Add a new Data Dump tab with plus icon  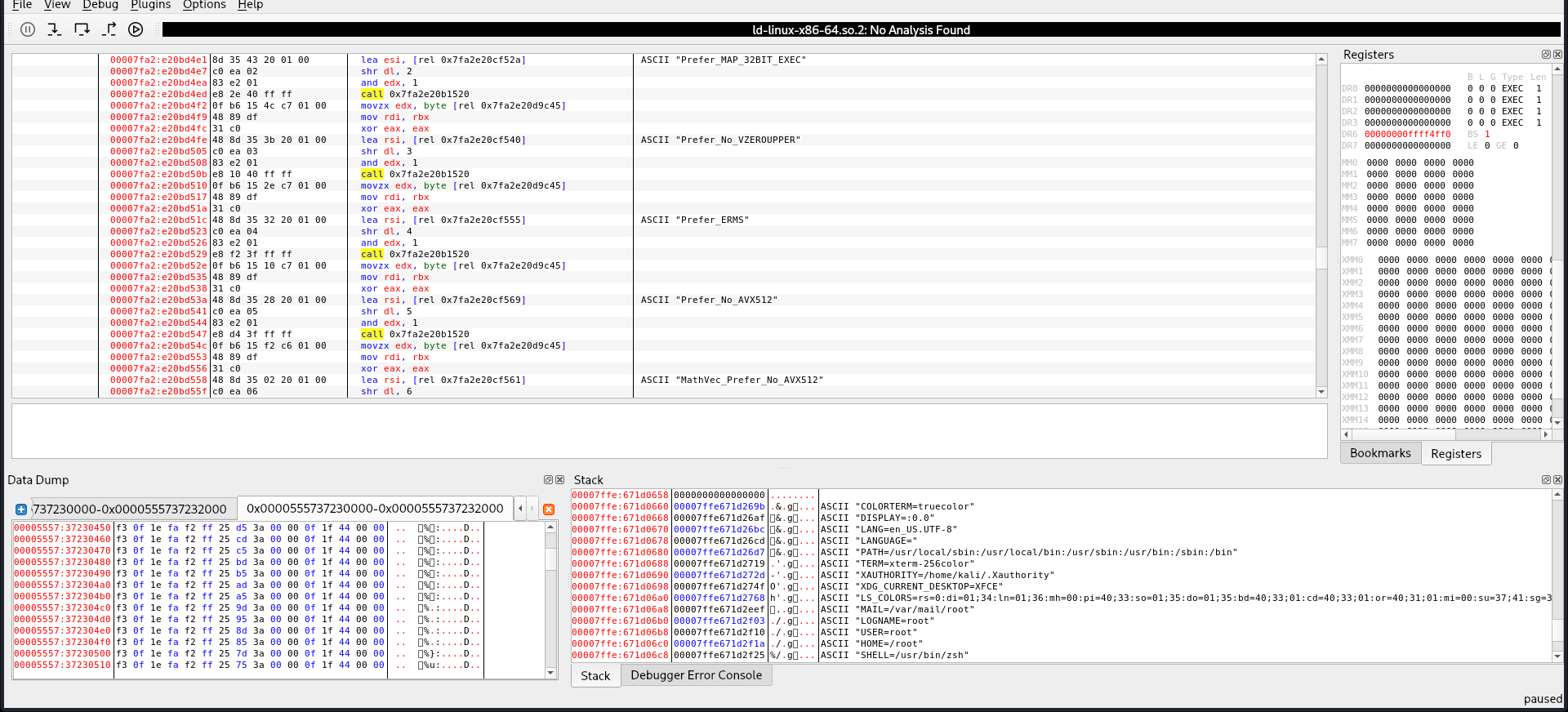click(x=21, y=509)
